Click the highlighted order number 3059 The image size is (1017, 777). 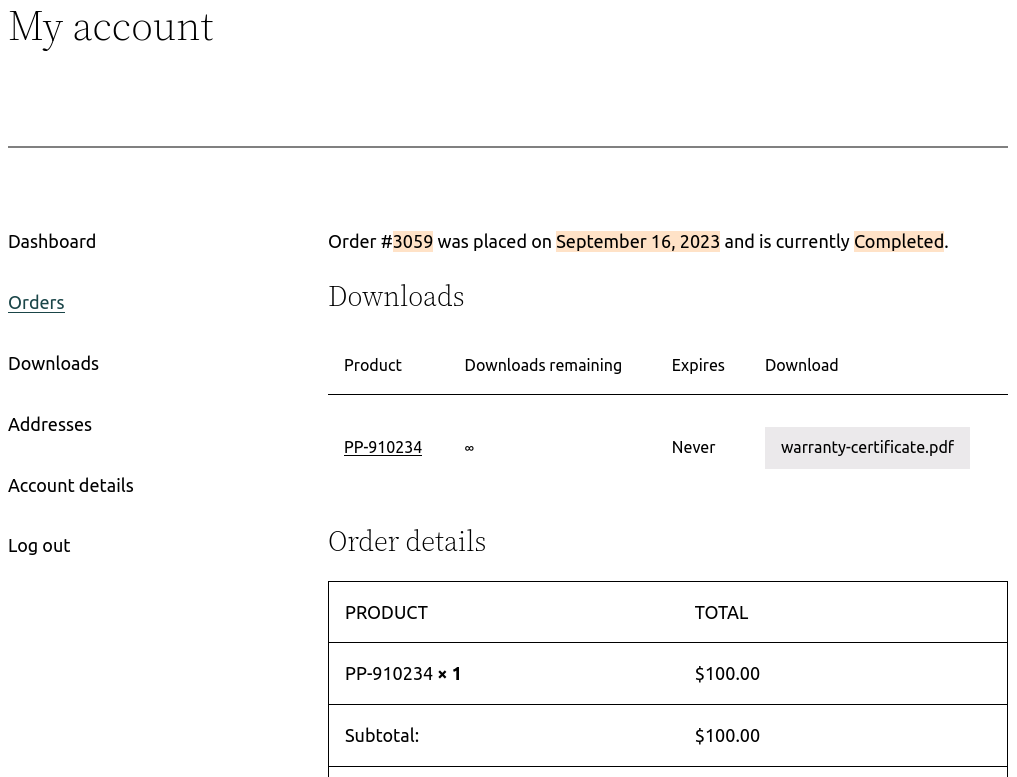pos(413,241)
